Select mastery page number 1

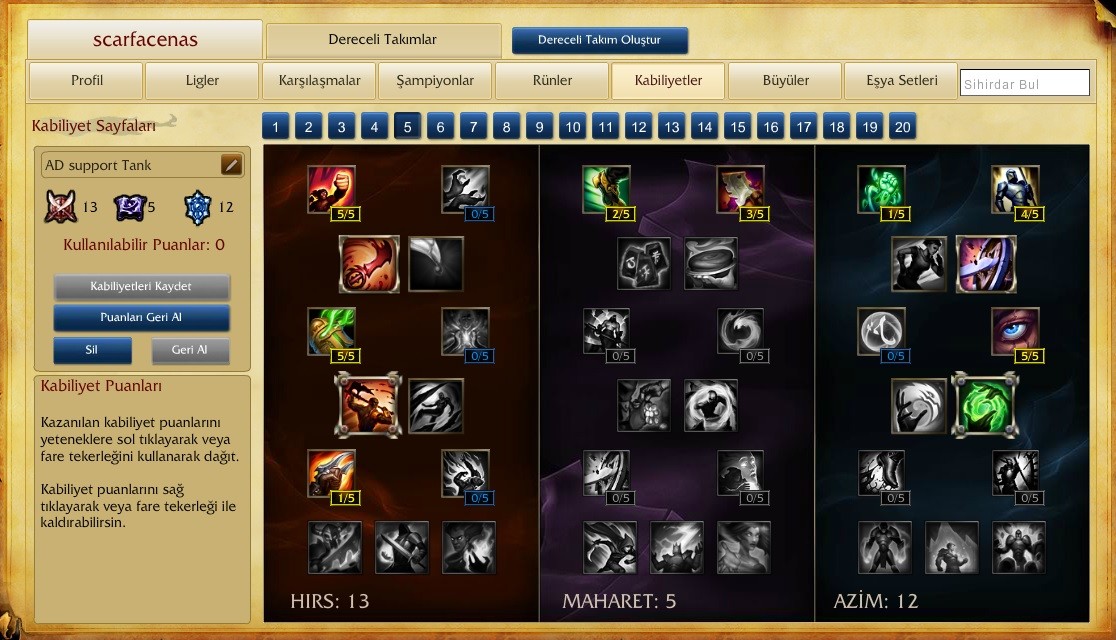275,127
